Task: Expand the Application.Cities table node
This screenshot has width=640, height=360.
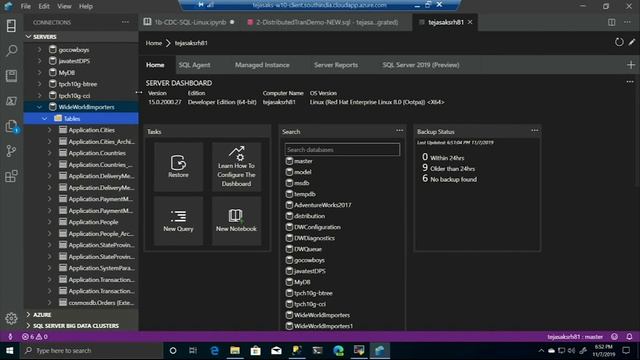Action: (49, 130)
